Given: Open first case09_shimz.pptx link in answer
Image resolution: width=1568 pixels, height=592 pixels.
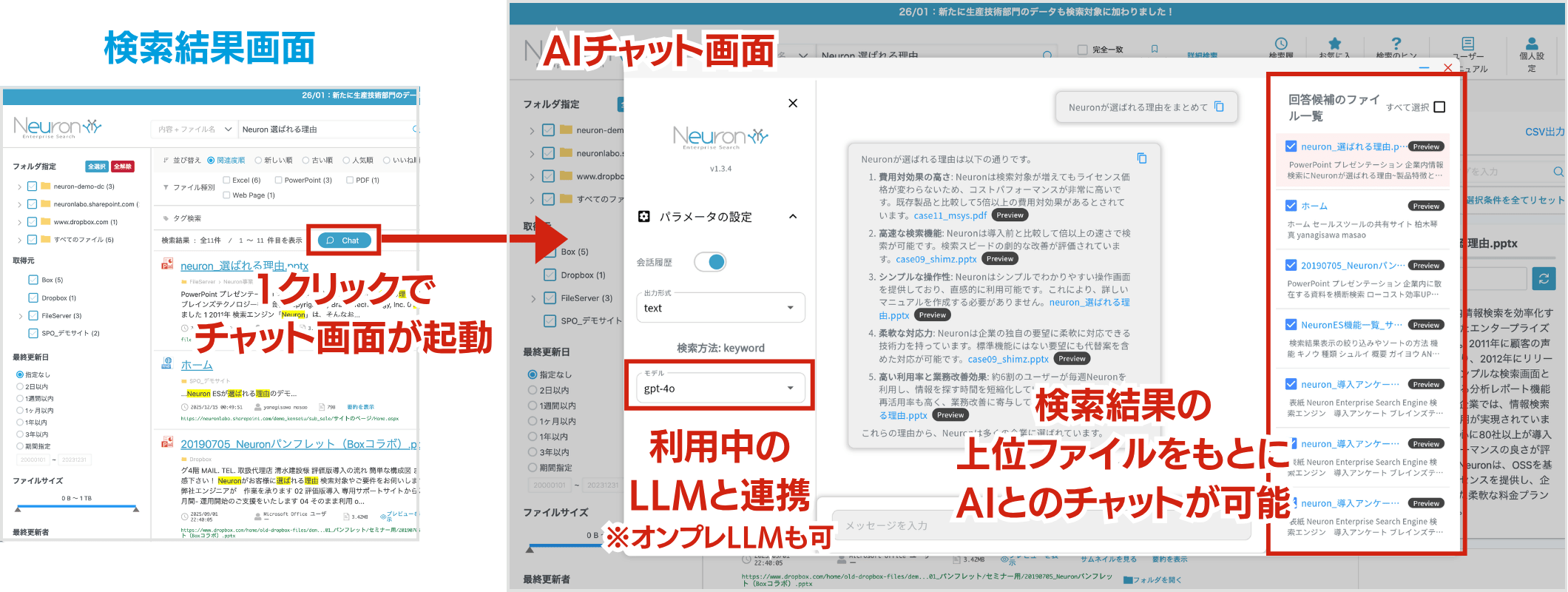Looking at the screenshot, I should (936, 259).
